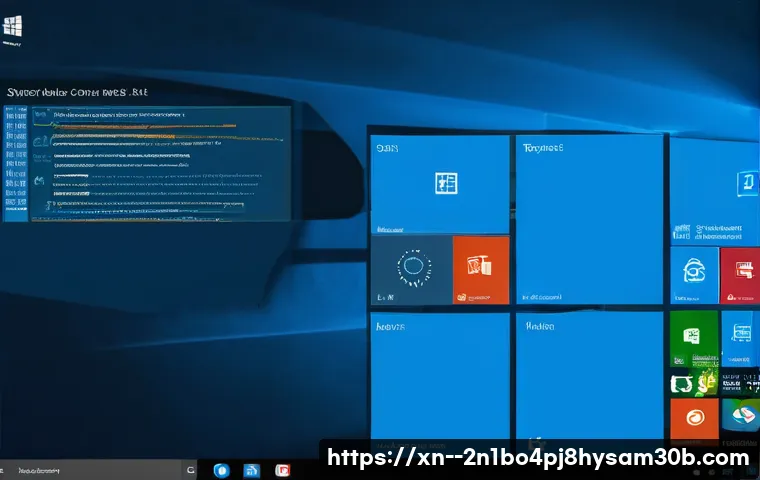Launch the orange Office-style tile
The image size is (760, 480).
(481, 269)
